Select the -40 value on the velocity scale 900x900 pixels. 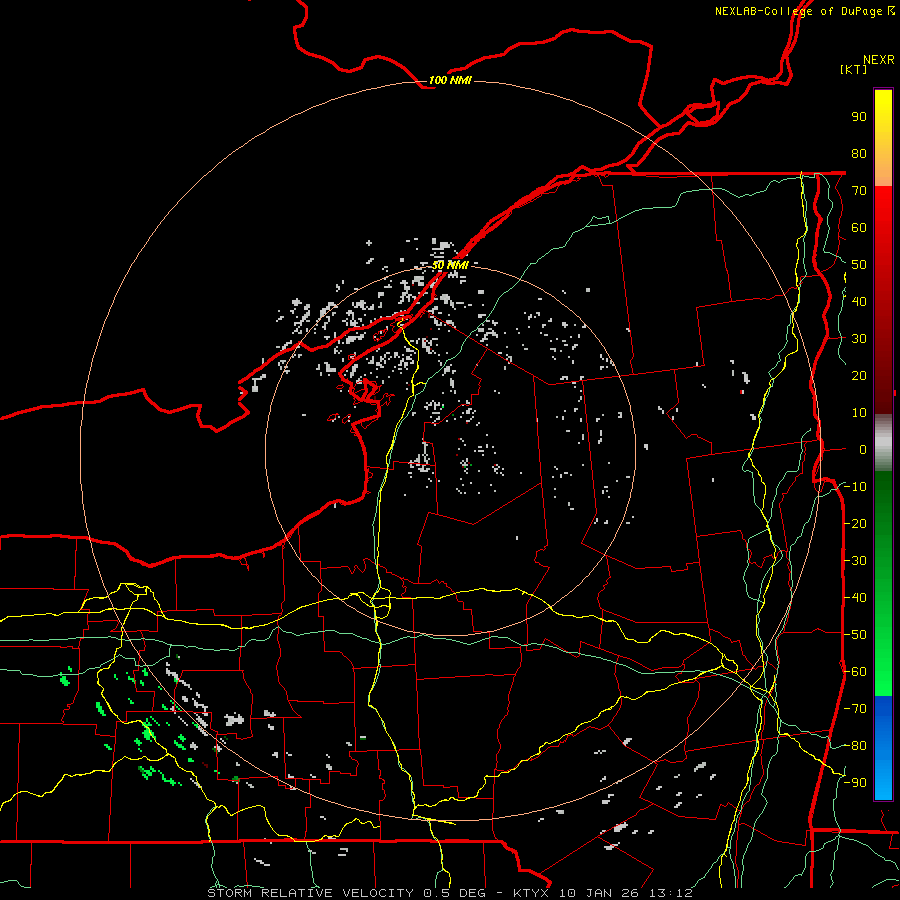tap(855, 598)
